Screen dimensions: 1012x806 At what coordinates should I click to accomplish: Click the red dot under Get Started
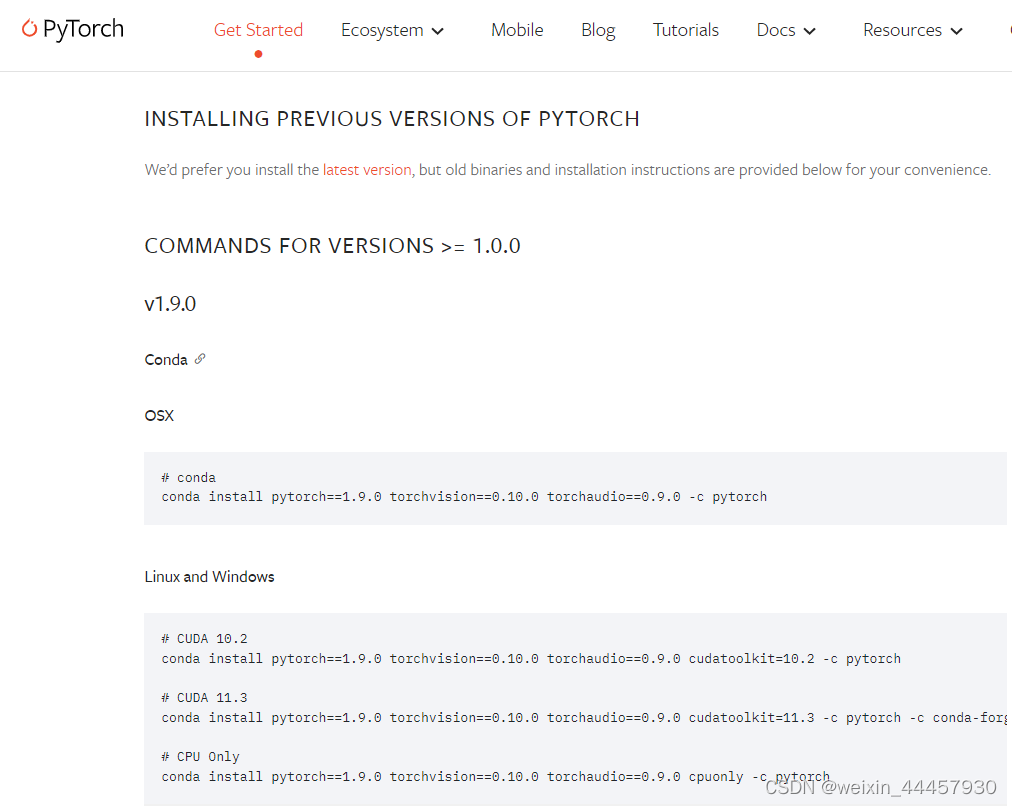258,54
